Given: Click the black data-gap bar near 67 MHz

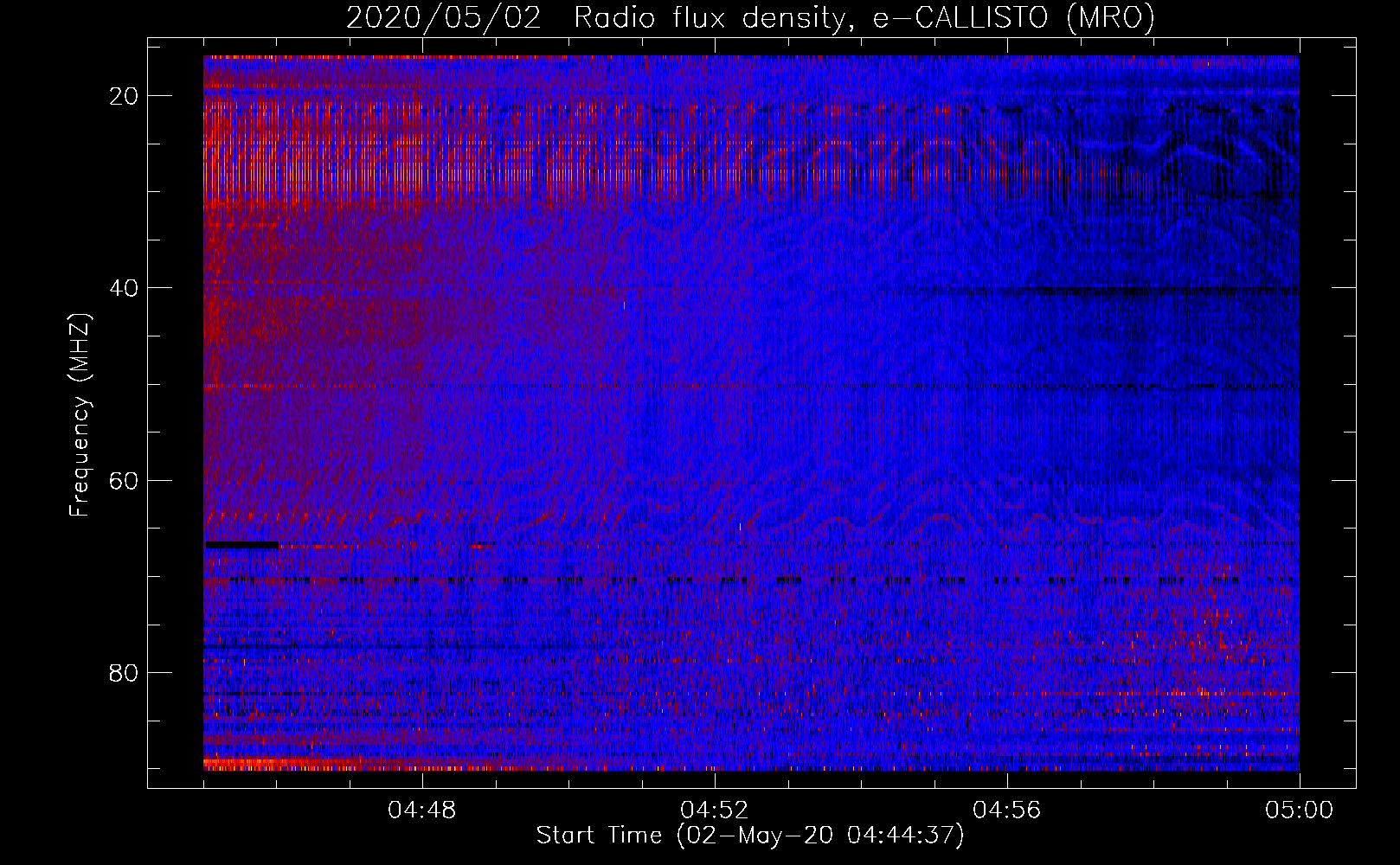Looking at the screenshot, I should [241, 545].
